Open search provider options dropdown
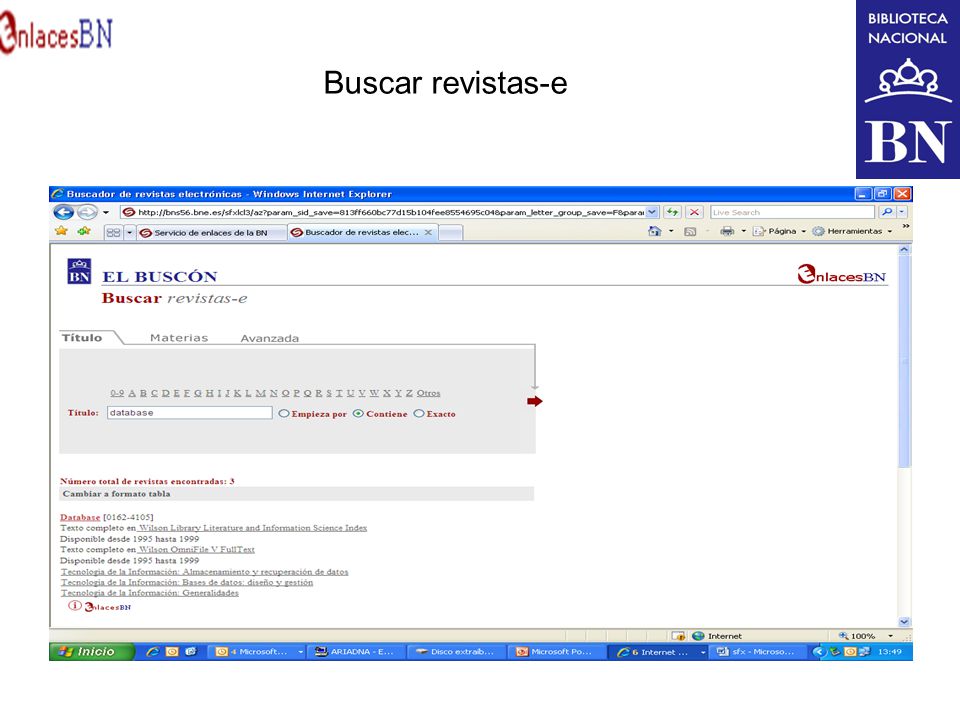The width and height of the screenshot is (960, 720). pos(902,212)
